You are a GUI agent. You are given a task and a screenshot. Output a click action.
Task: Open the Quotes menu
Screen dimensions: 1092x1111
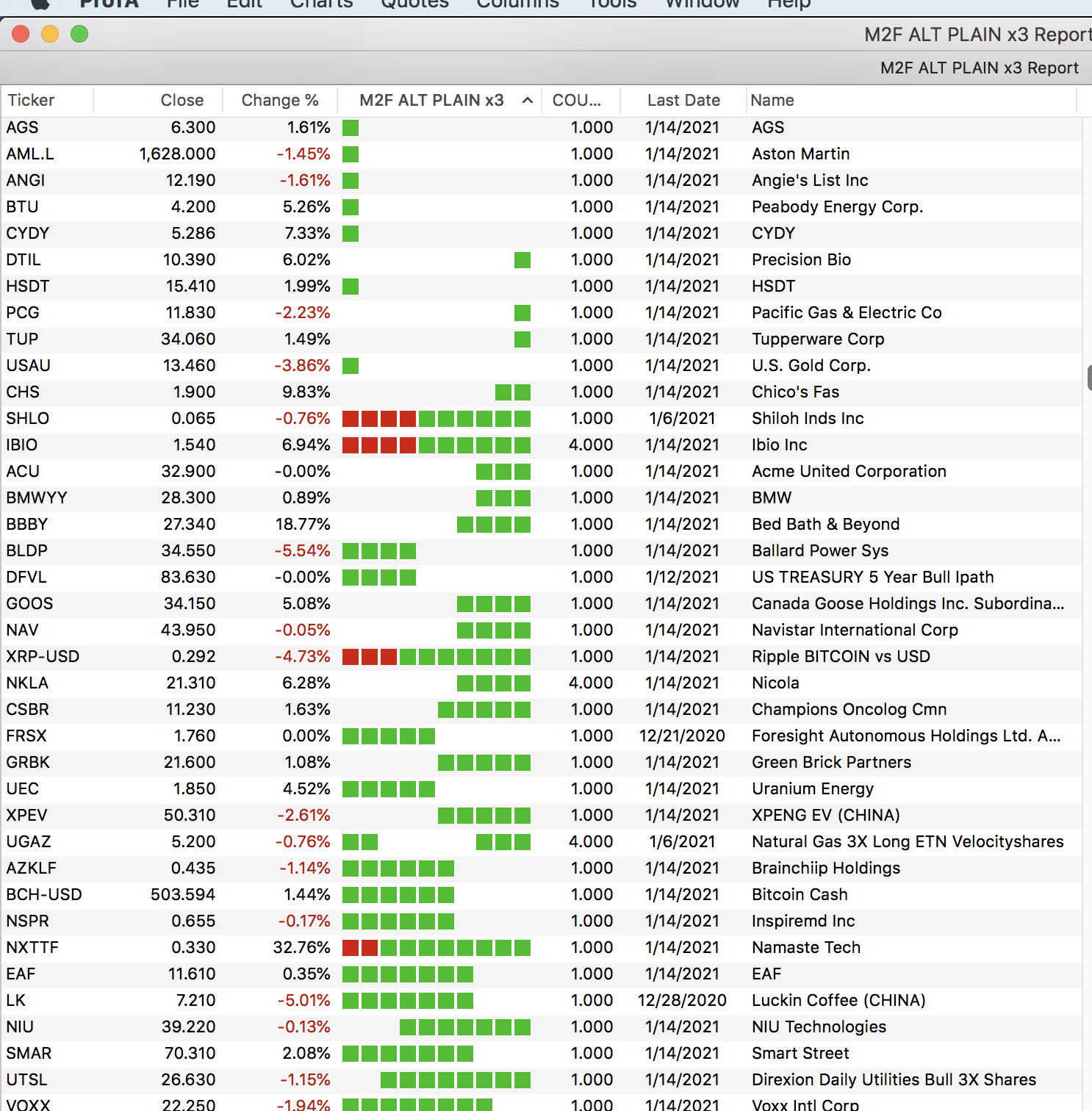[414, 4]
